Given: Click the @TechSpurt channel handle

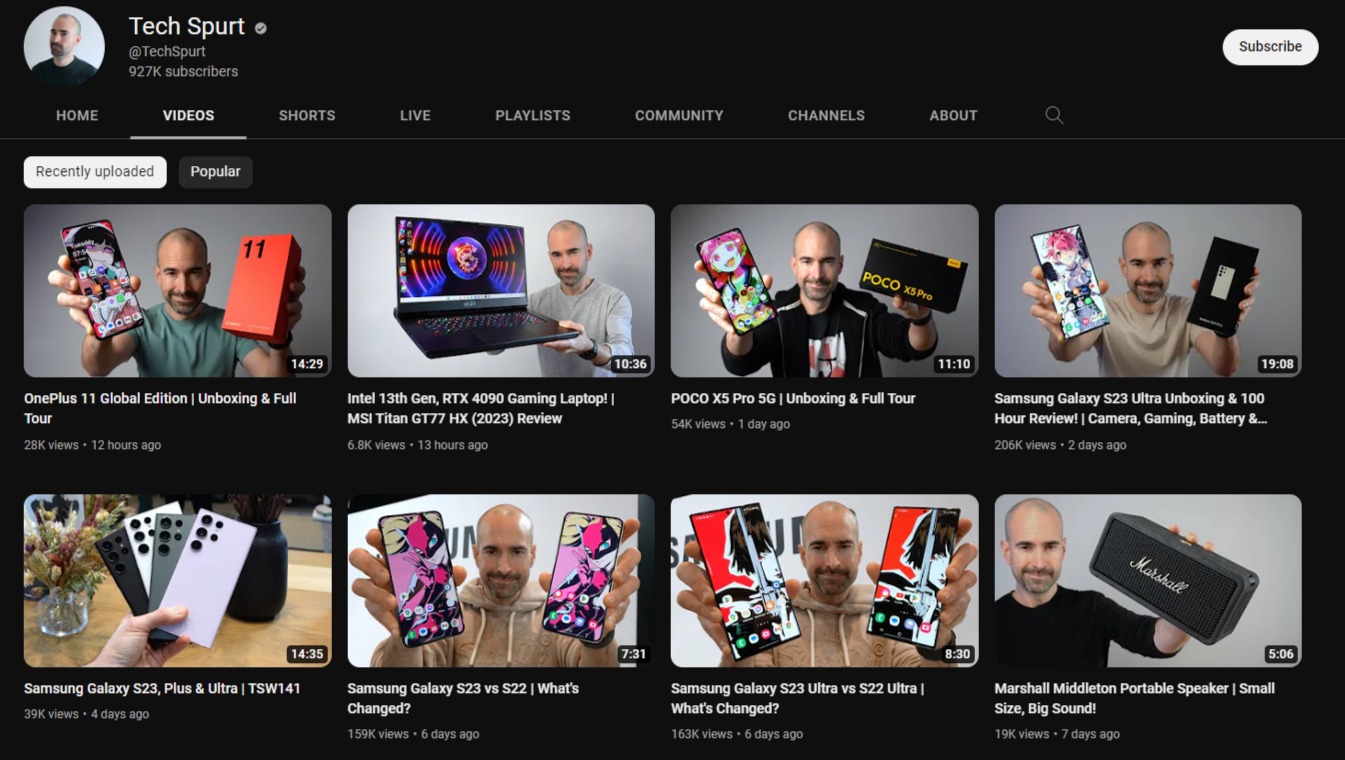Looking at the screenshot, I should pos(167,51).
